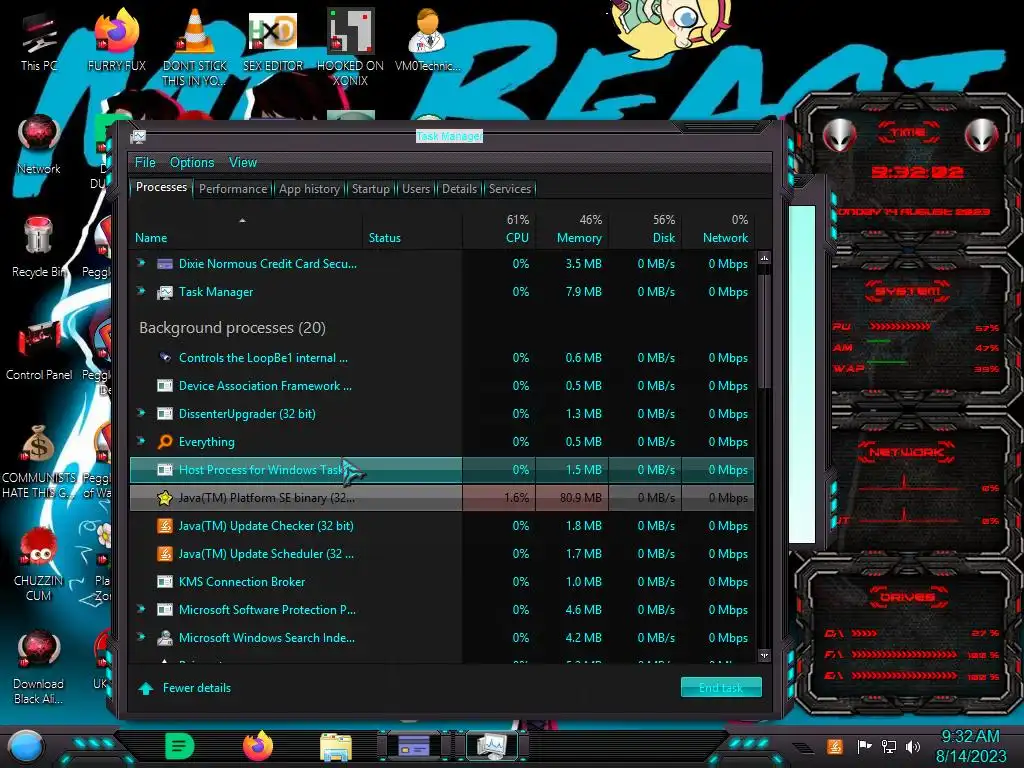
Task: Click the Java Platform SE binary star icon
Action: point(165,498)
